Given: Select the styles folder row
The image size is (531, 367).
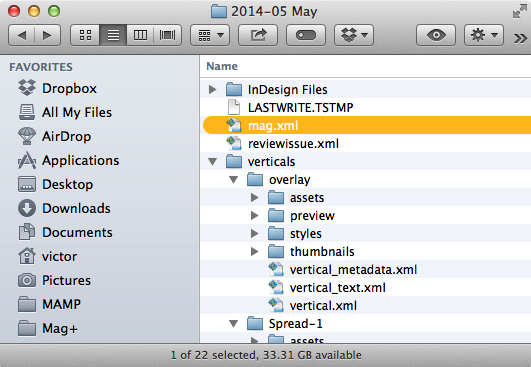Looking at the screenshot, I should pyautogui.click(x=366, y=234).
